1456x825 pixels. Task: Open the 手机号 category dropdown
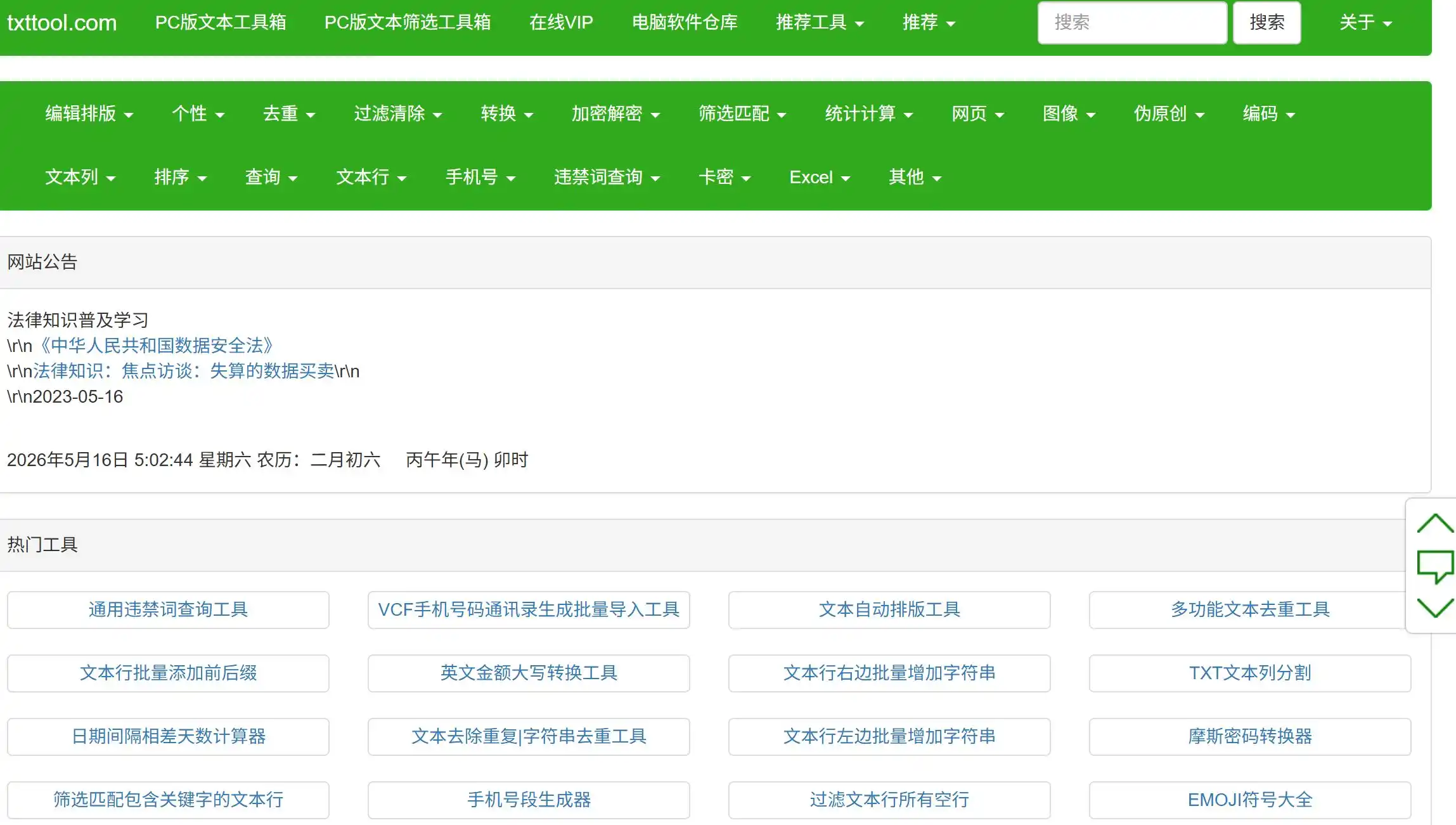(x=480, y=178)
